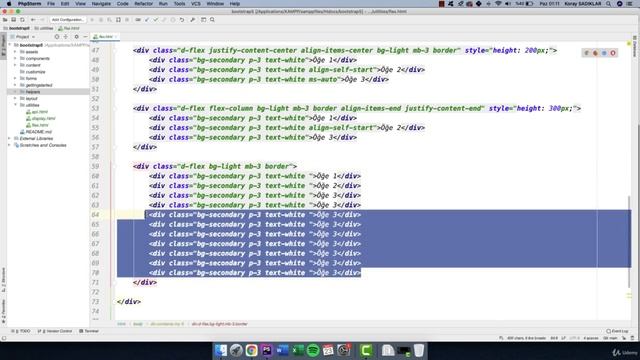Viewport: 640px width, 360px height.
Task: Open settings via wrench icon
Action: (193, 20)
